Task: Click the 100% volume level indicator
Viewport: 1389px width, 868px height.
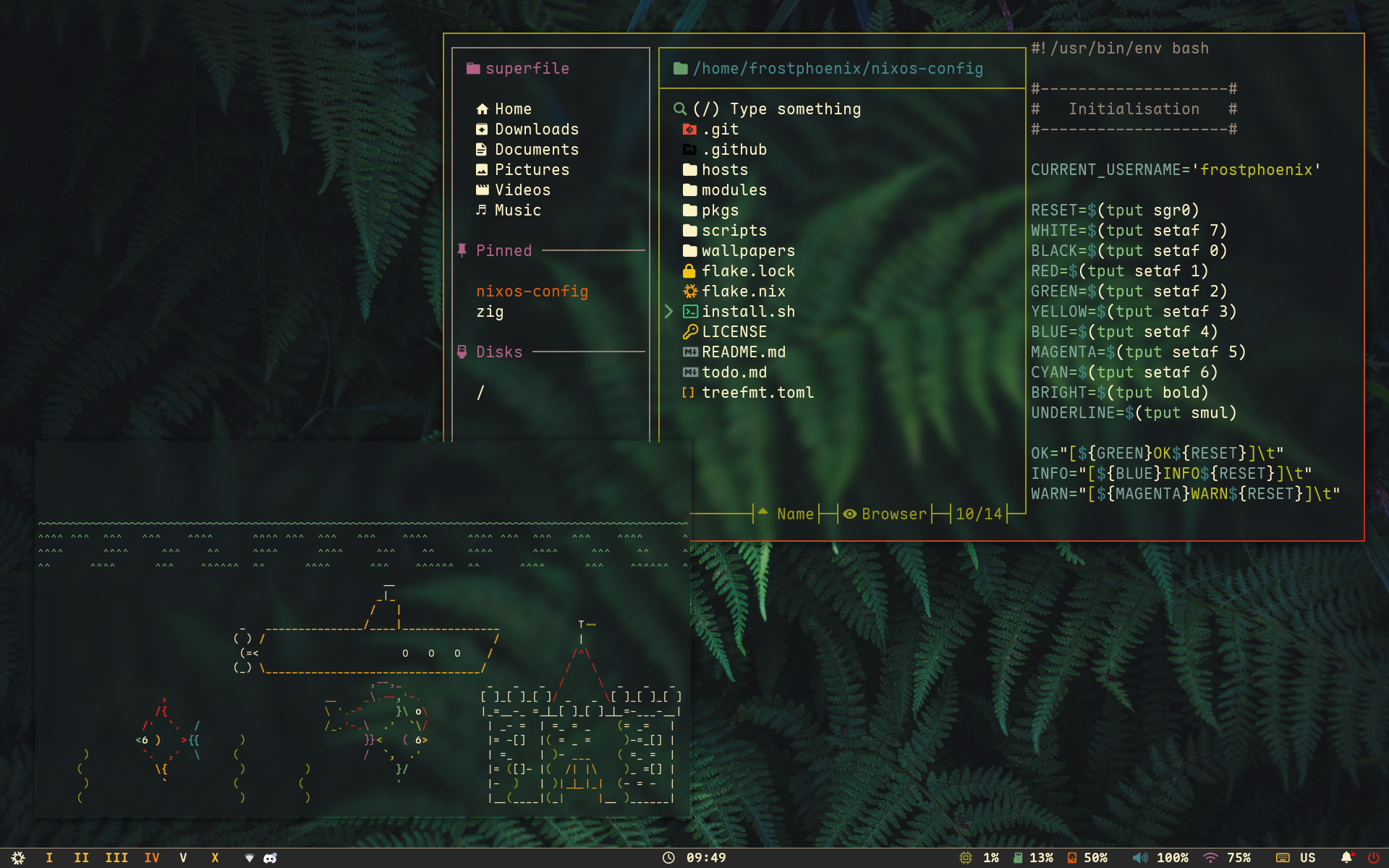Action: 1172,858
